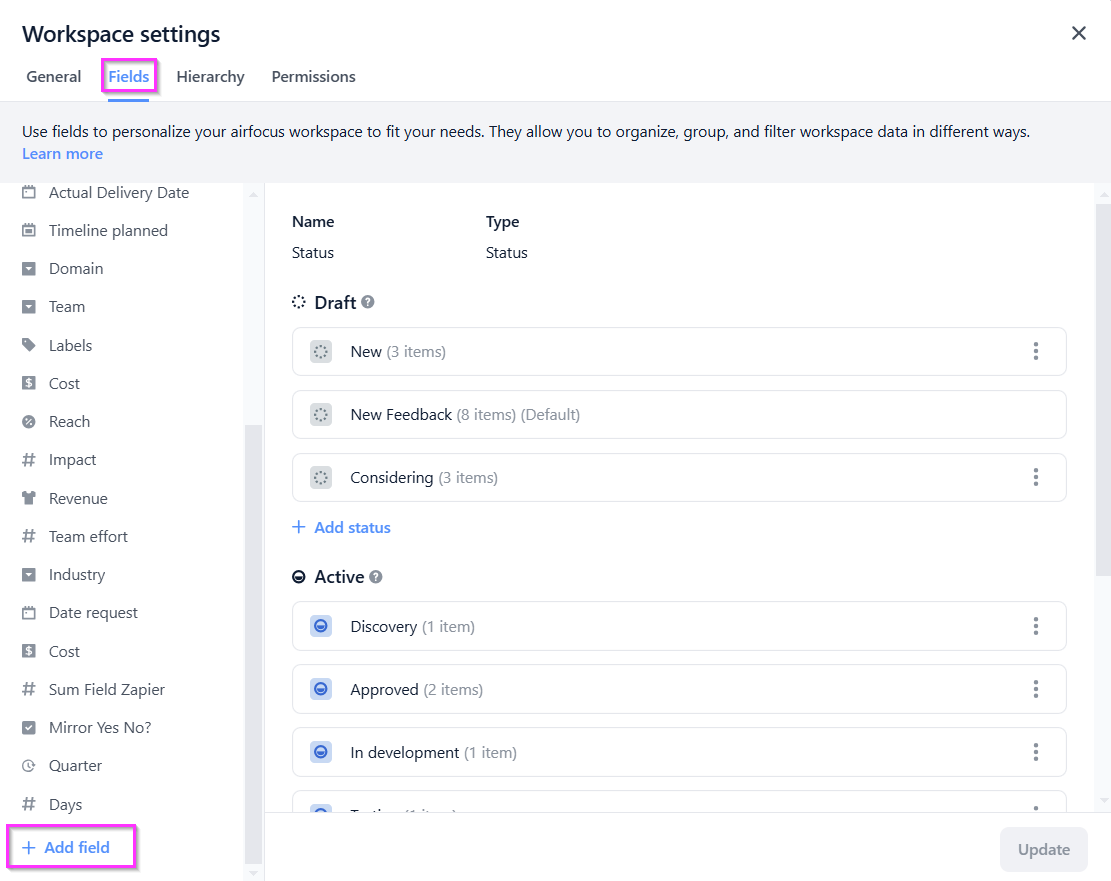This screenshot has height=881, width=1111.
Task: Click the status panel vertical scrollbar
Action: tap(1103, 390)
